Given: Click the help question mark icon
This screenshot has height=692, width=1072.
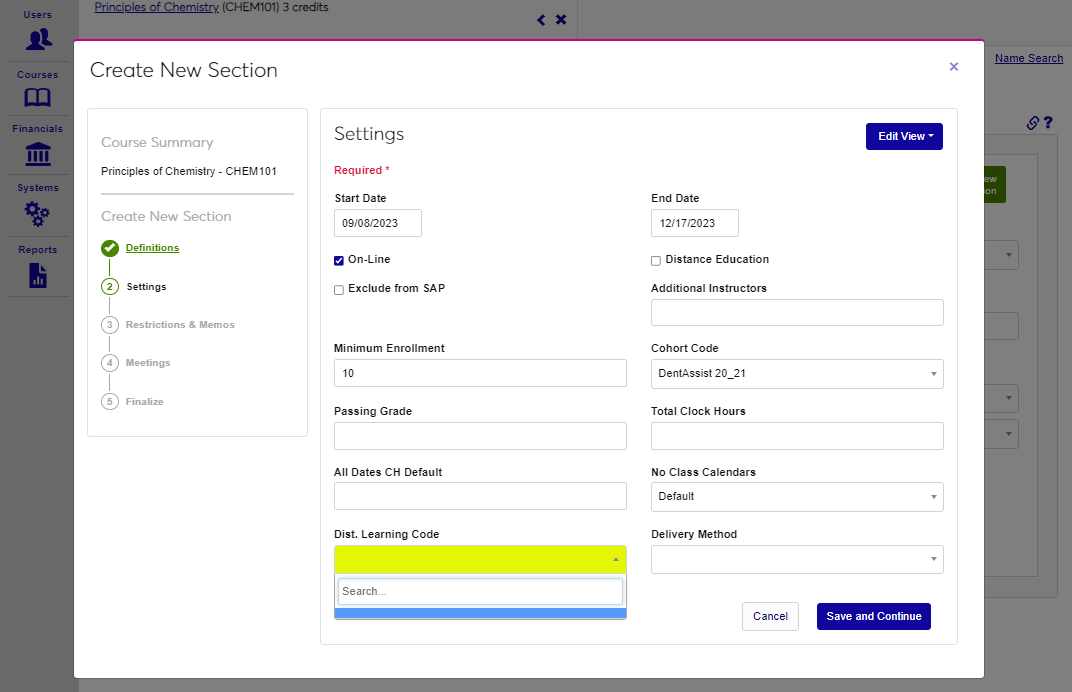Looking at the screenshot, I should coord(1048,123).
